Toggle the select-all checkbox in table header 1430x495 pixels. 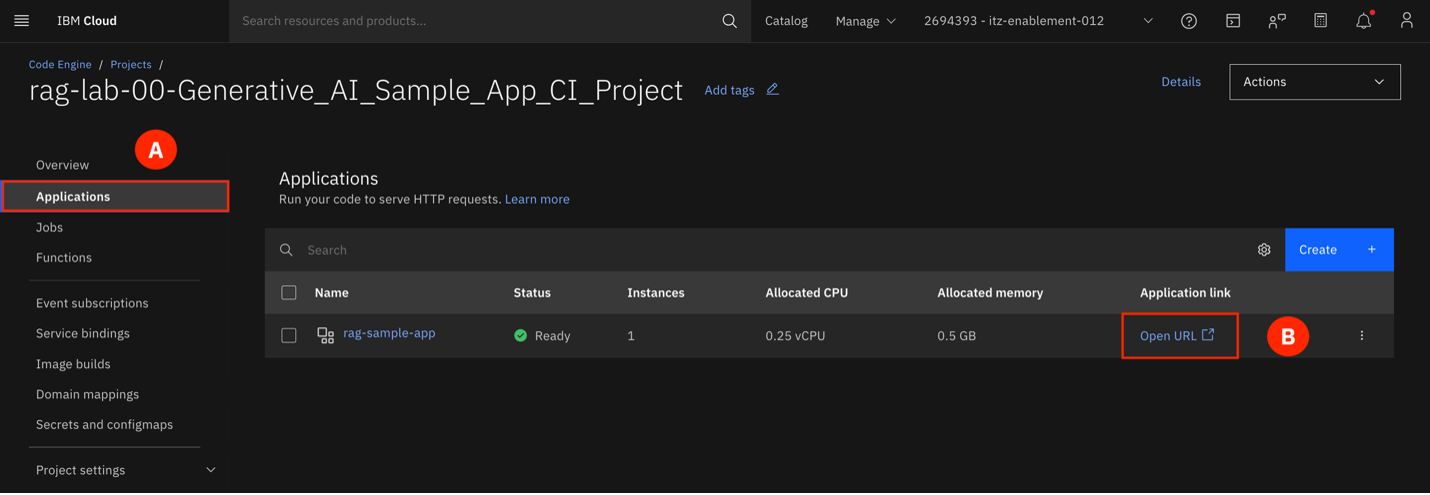click(x=289, y=293)
